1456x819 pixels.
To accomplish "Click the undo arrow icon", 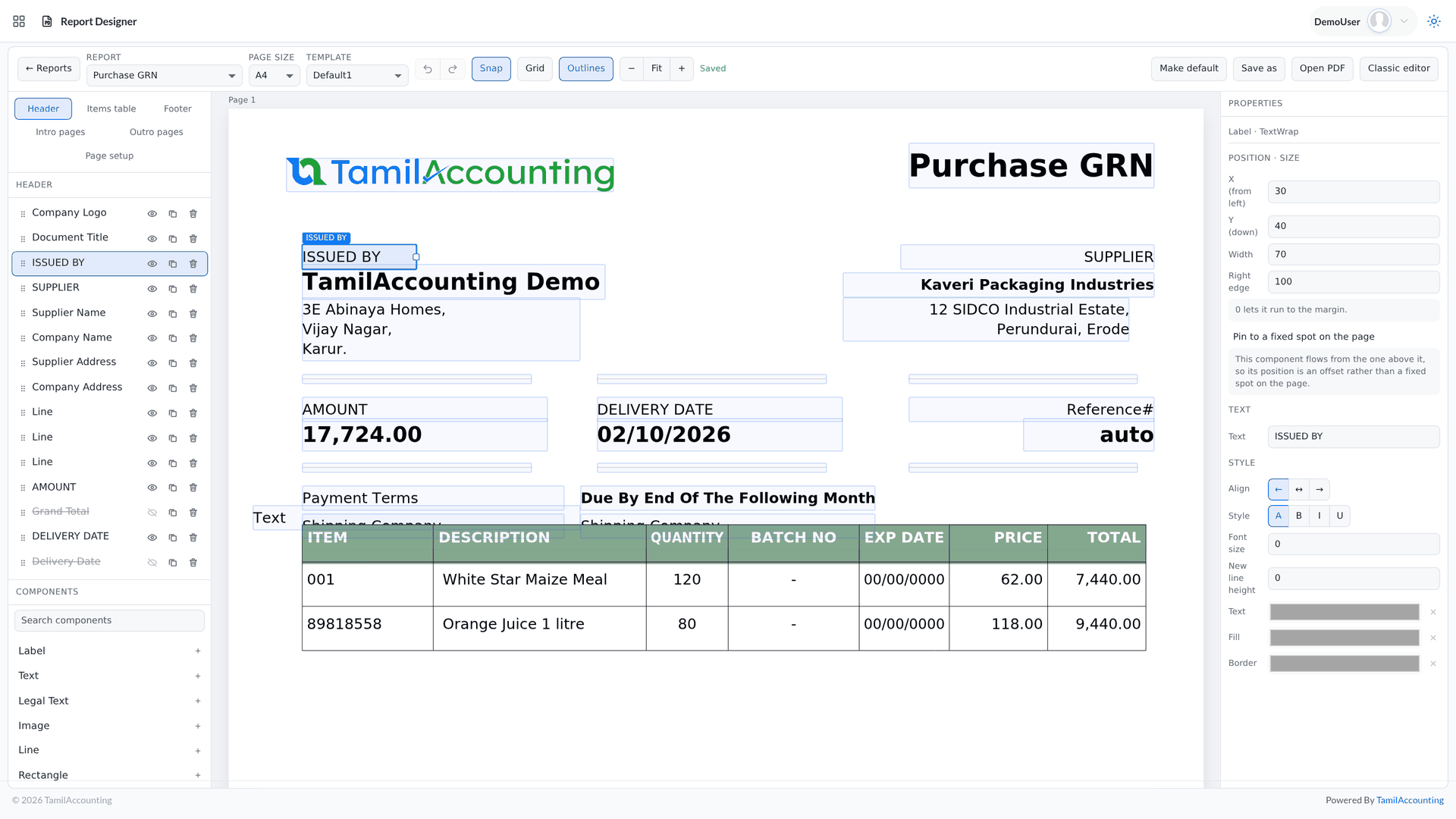I will click(x=428, y=69).
